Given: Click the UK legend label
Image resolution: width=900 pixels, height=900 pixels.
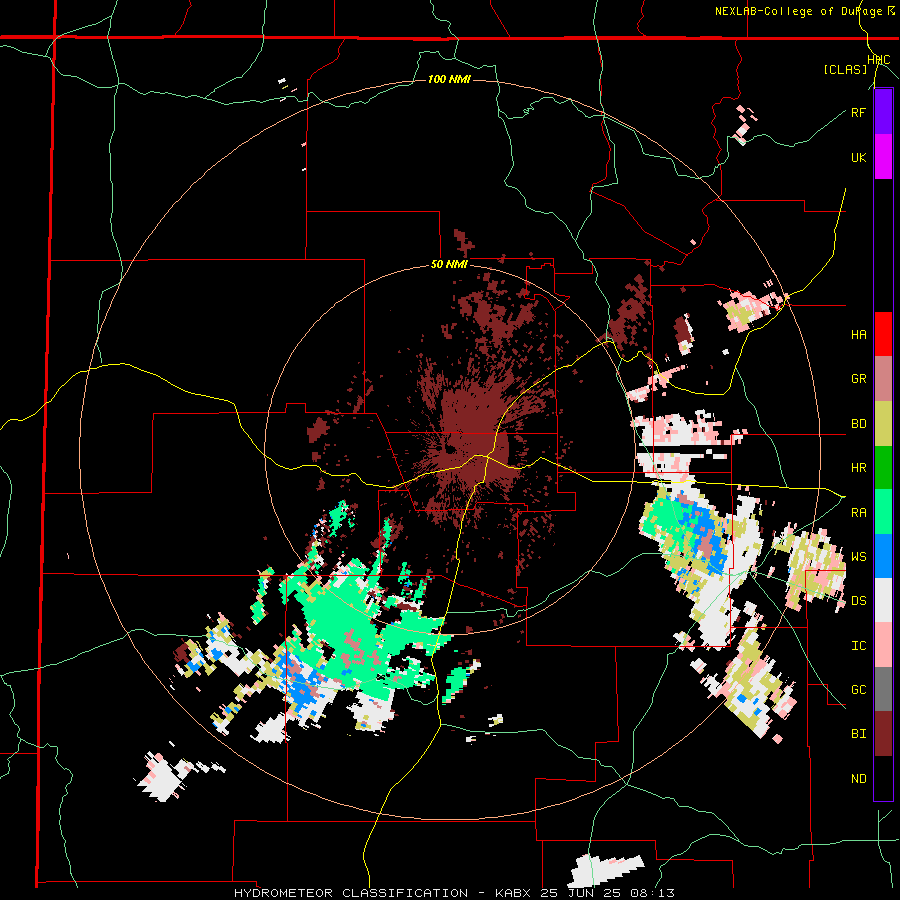Looking at the screenshot, I should tap(858, 157).
